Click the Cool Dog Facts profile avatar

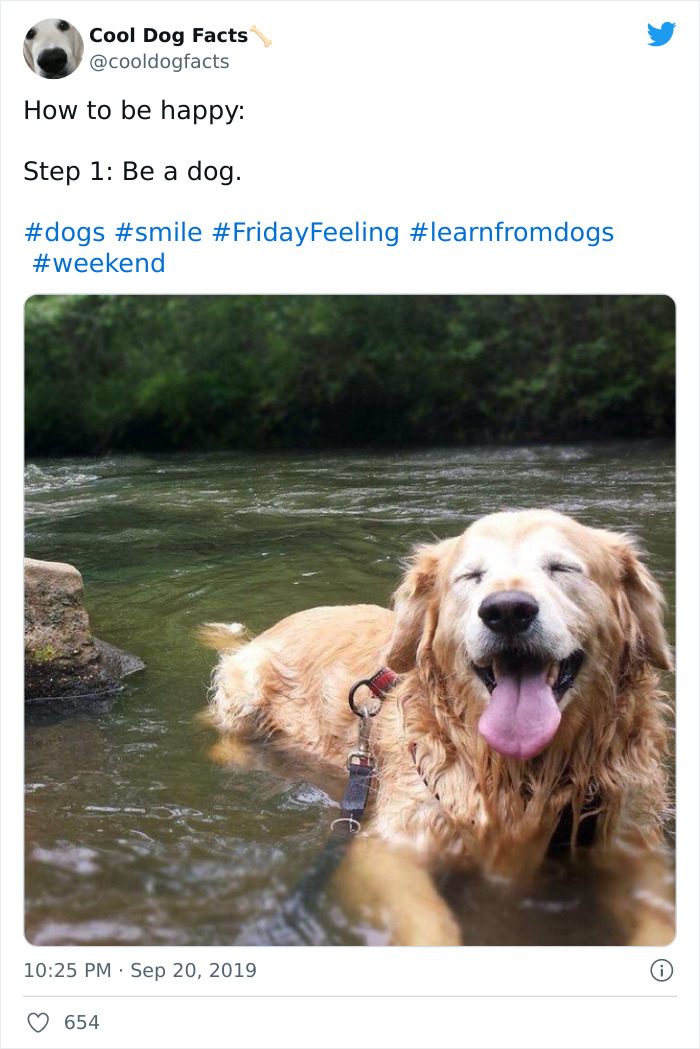(52, 48)
